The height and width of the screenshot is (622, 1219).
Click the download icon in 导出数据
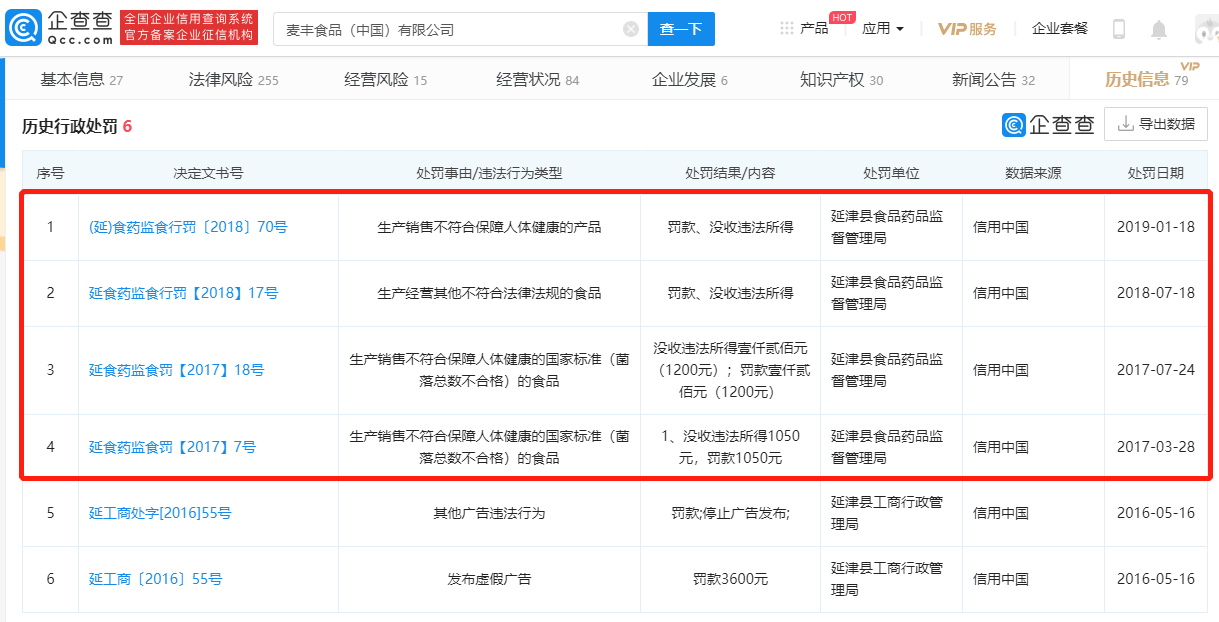pyautogui.click(x=1125, y=124)
